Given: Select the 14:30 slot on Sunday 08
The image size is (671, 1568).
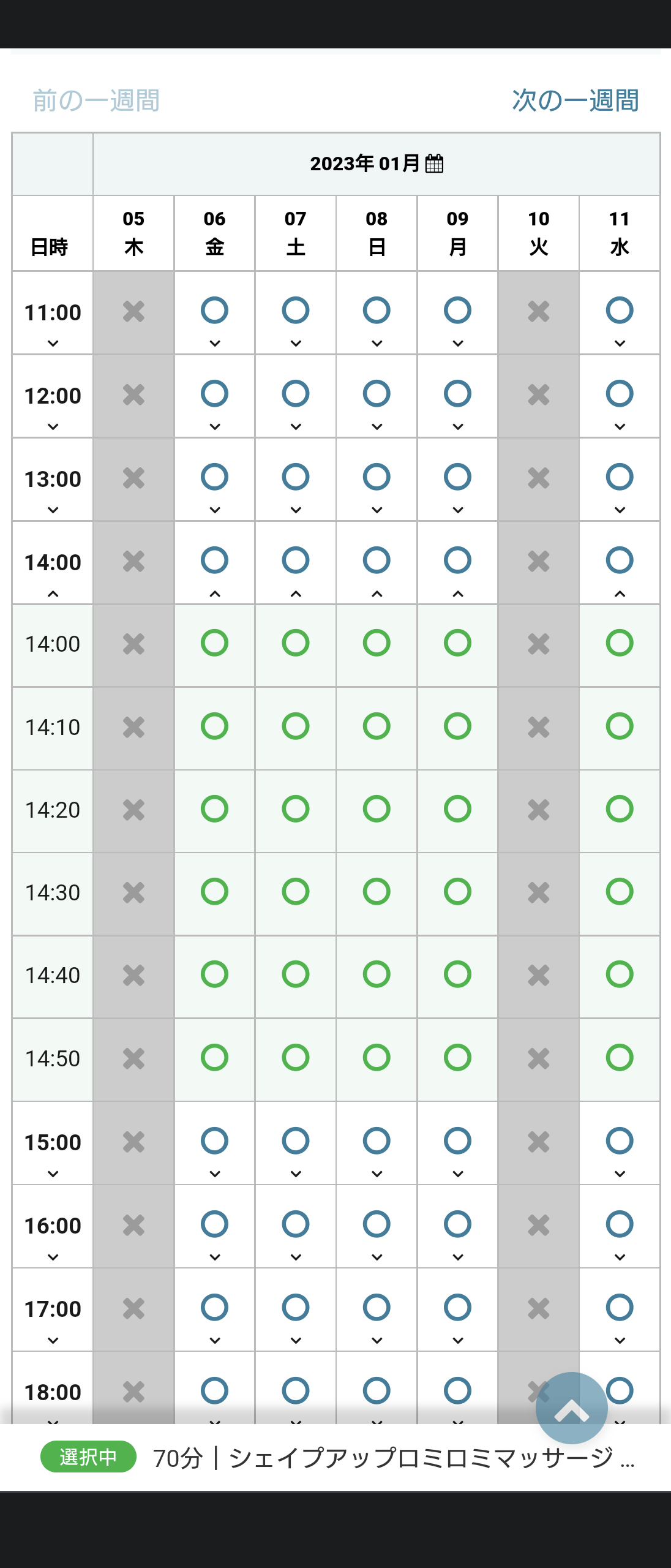Looking at the screenshot, I should pos(377,892).
